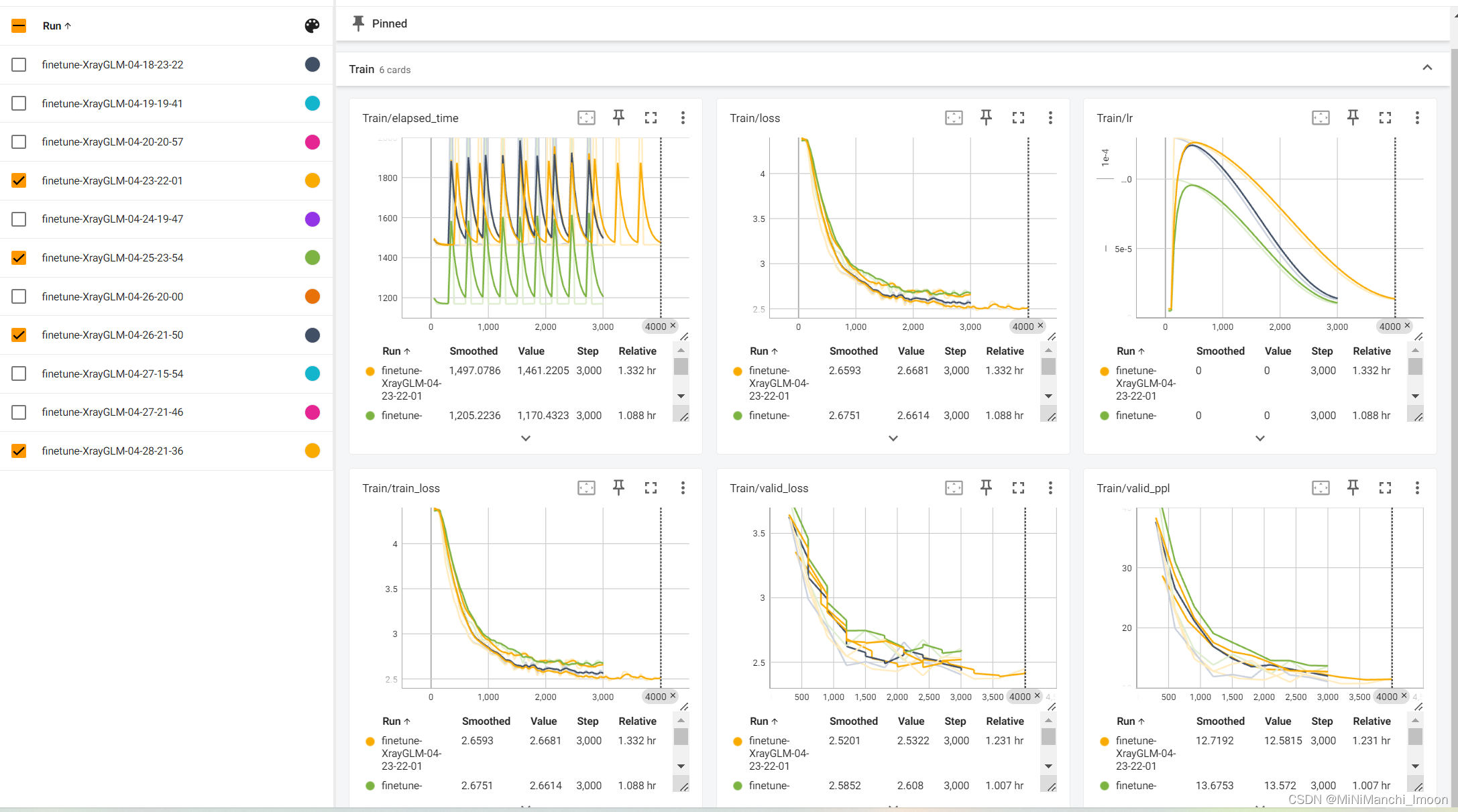Viewport: 1458px width, 812px height.
Task: Open more options for Train/train_loss card
Action: [683, 488]
